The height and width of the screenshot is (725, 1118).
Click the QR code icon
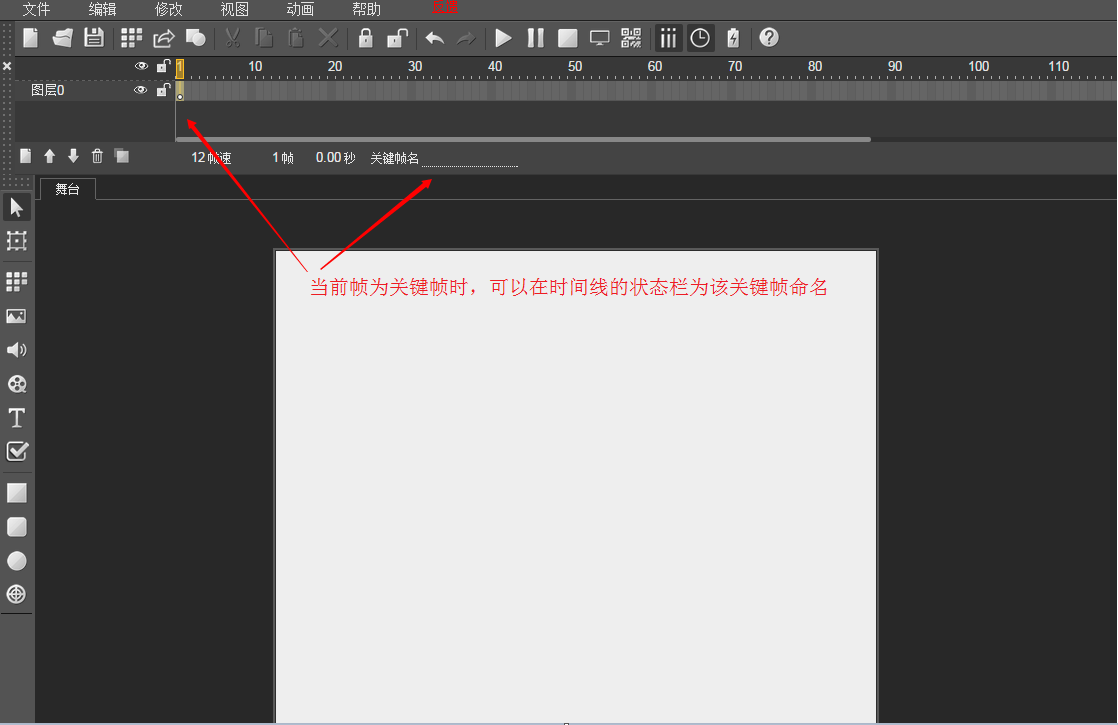pos(631,38)
